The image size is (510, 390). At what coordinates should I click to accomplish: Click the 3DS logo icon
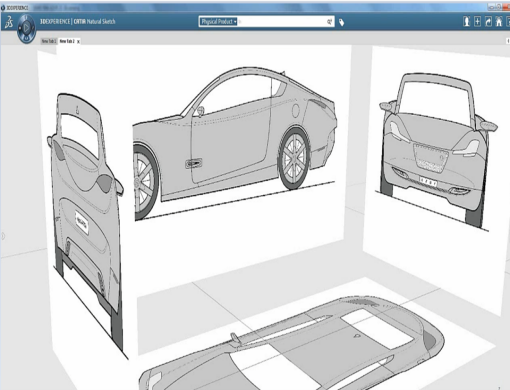[x=9, y=22]
